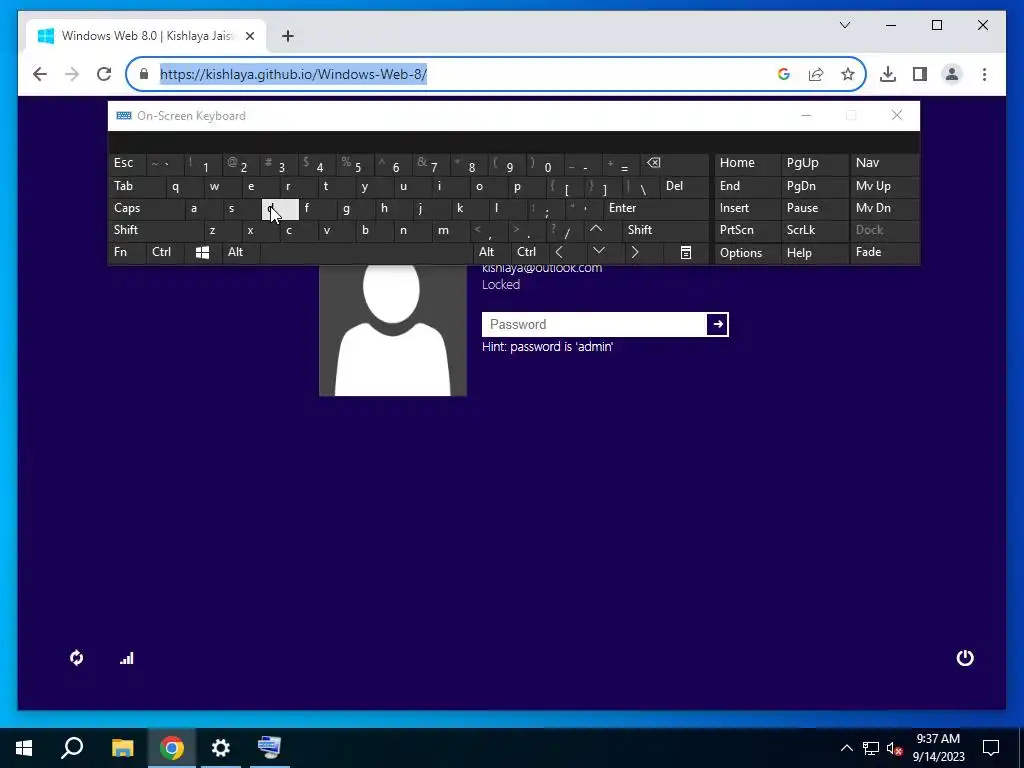1024x768 pixels.
Task: Open Windows Start menu
Action: 24,748
